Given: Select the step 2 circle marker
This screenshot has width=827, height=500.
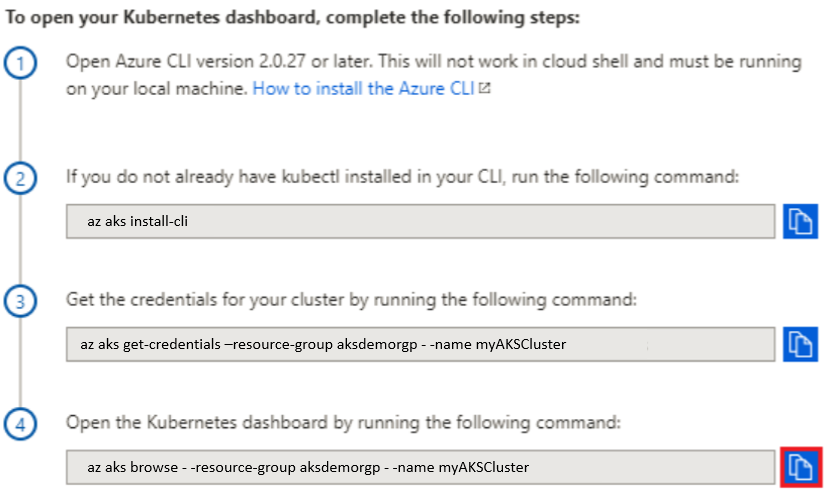Looking at the screenshot, I should coord(20,178).
